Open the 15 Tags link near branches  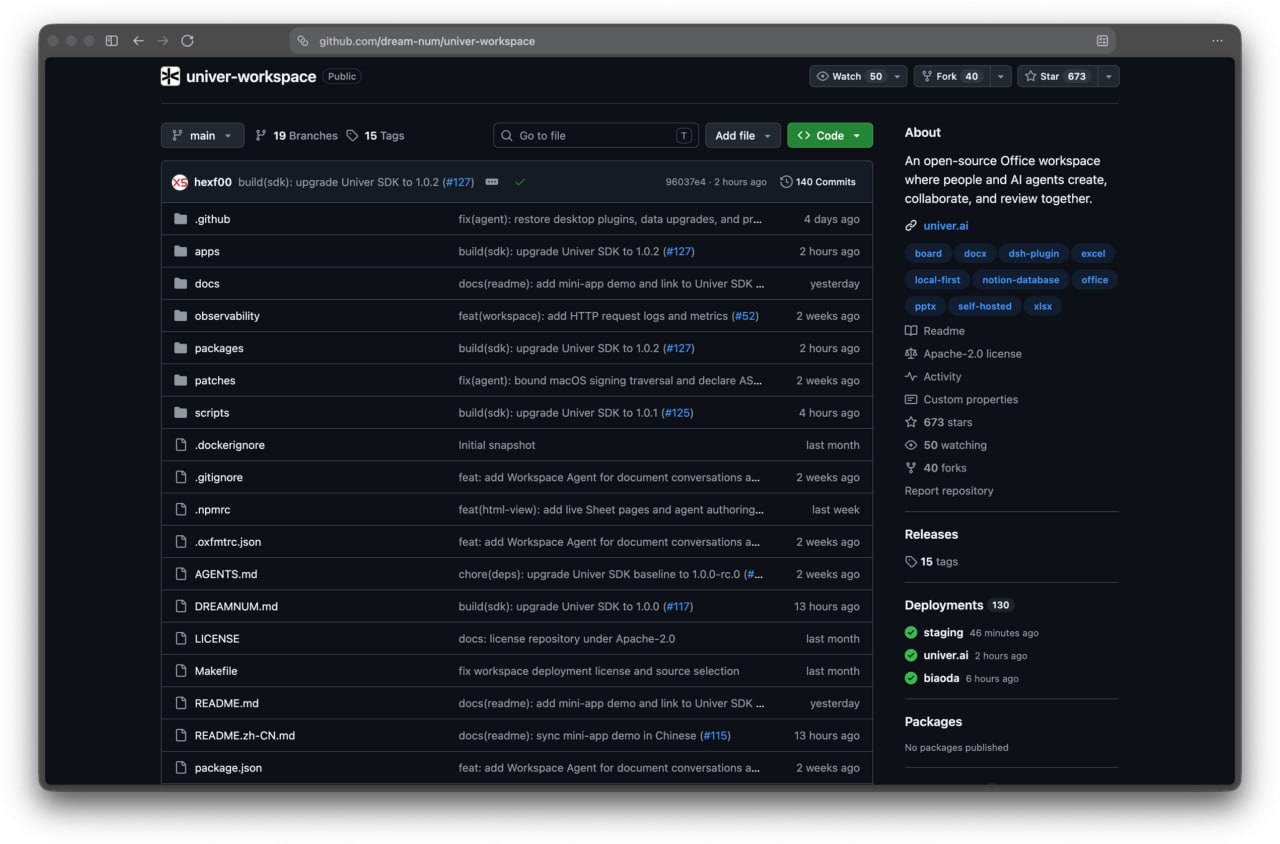pyautogui.click(x=375, y=136)
